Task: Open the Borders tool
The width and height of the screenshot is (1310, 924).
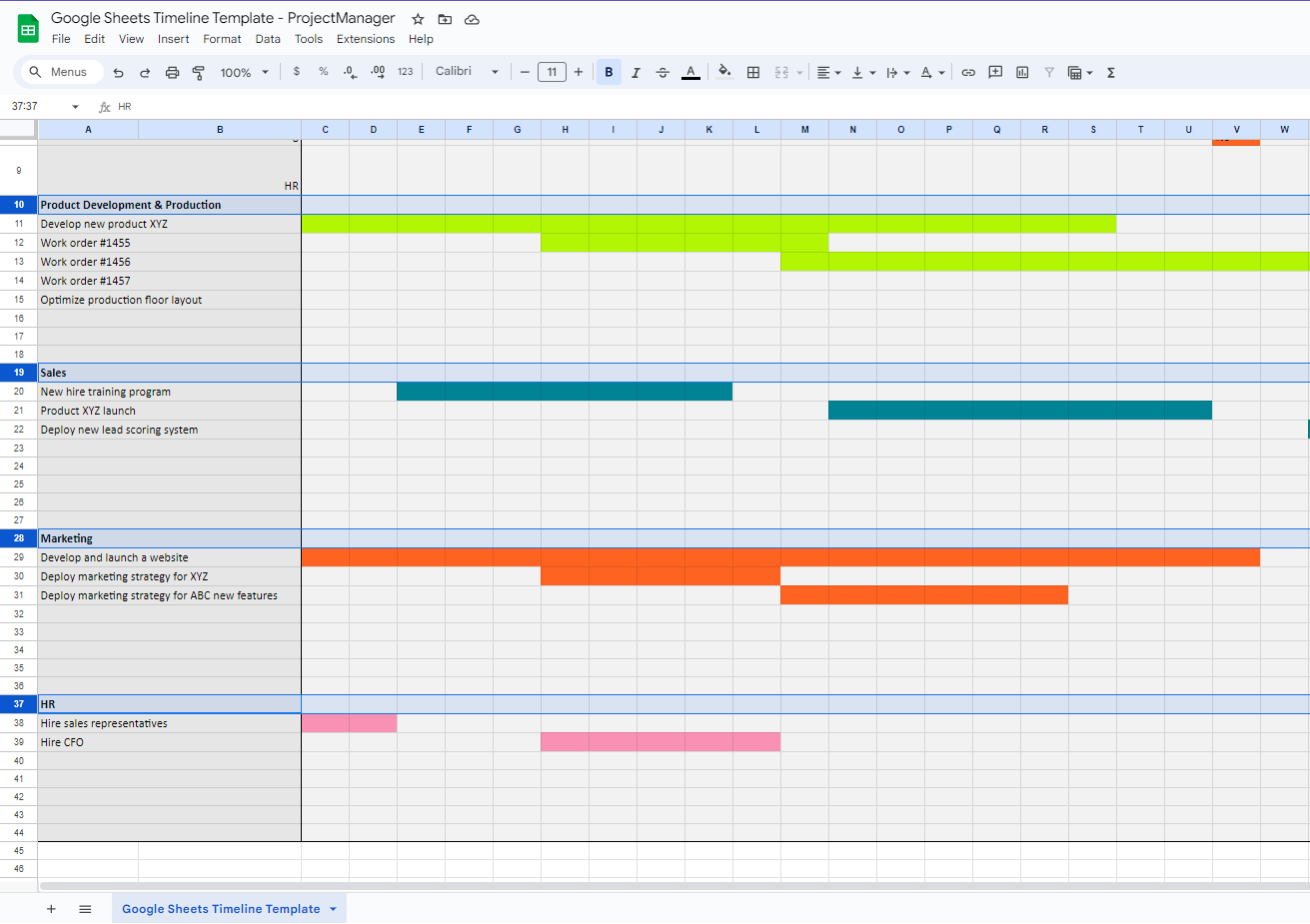Action: [753, 72]
